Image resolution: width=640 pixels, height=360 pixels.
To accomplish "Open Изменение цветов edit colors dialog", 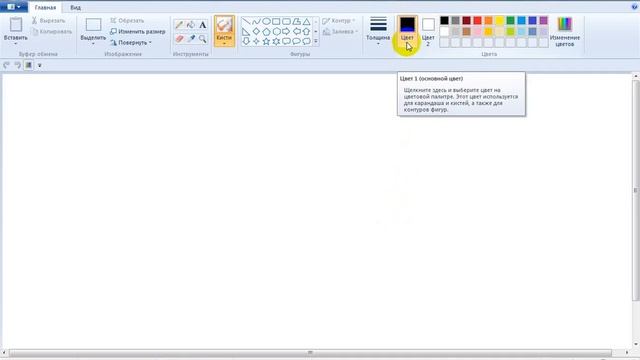I will [565, 32].
